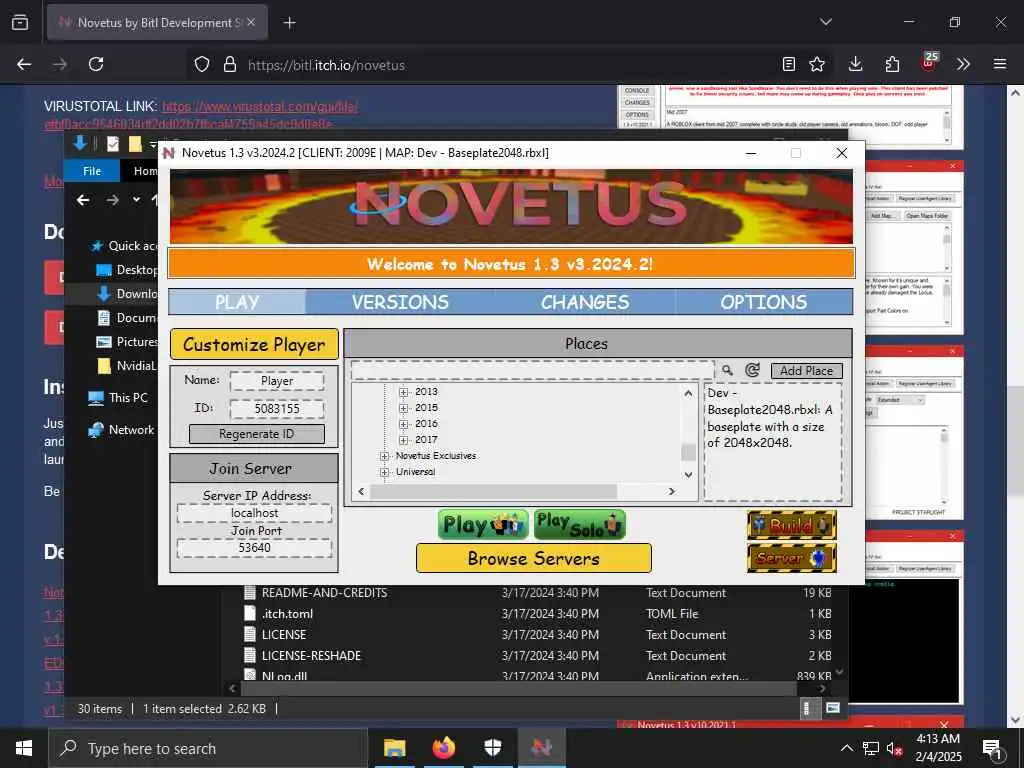The image size is (1024, 768).
Task: Open the Firefox hamburger application menu
Action: point(1000,64)
